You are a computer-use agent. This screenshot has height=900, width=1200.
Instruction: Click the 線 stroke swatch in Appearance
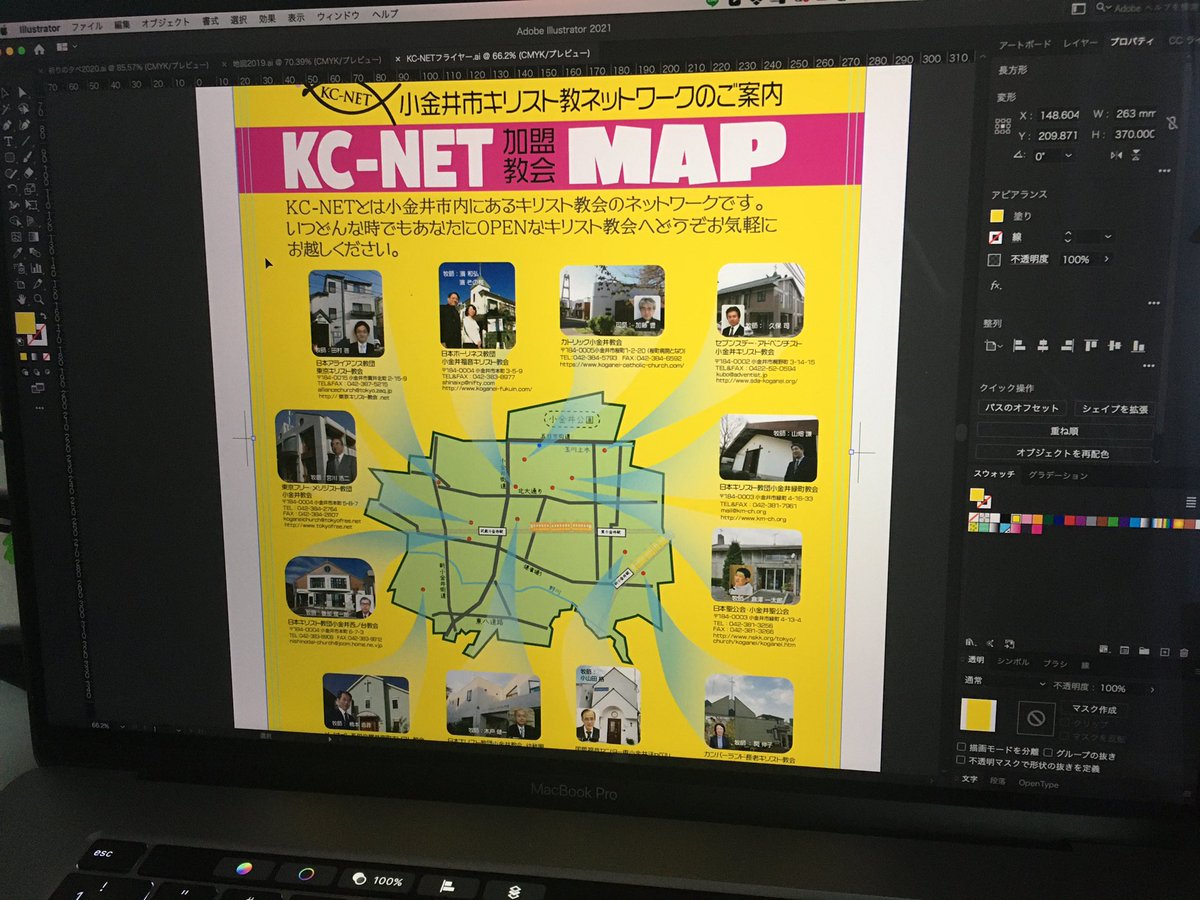coord(996,238)
